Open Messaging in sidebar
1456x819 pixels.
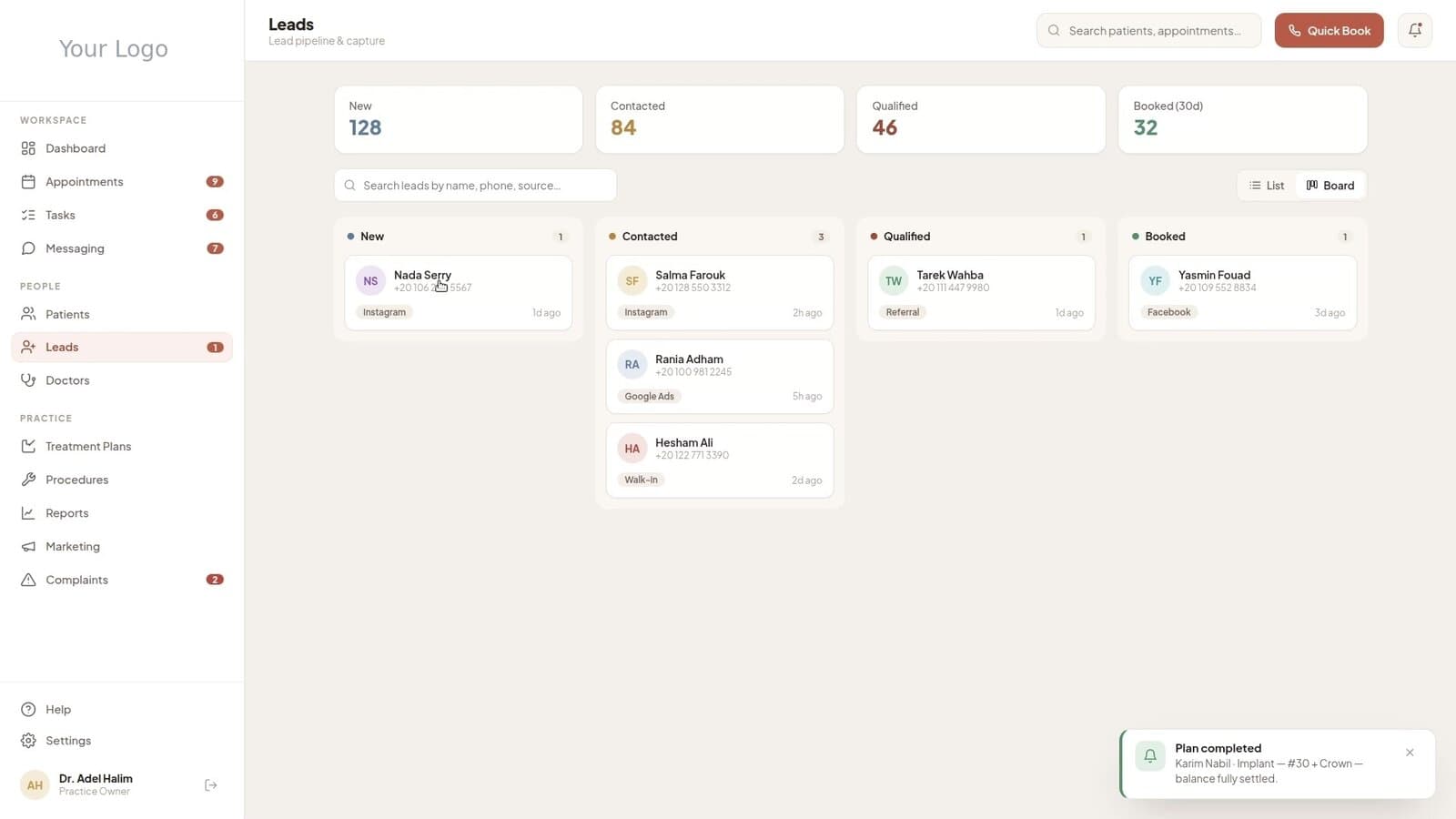coord(122,248)
